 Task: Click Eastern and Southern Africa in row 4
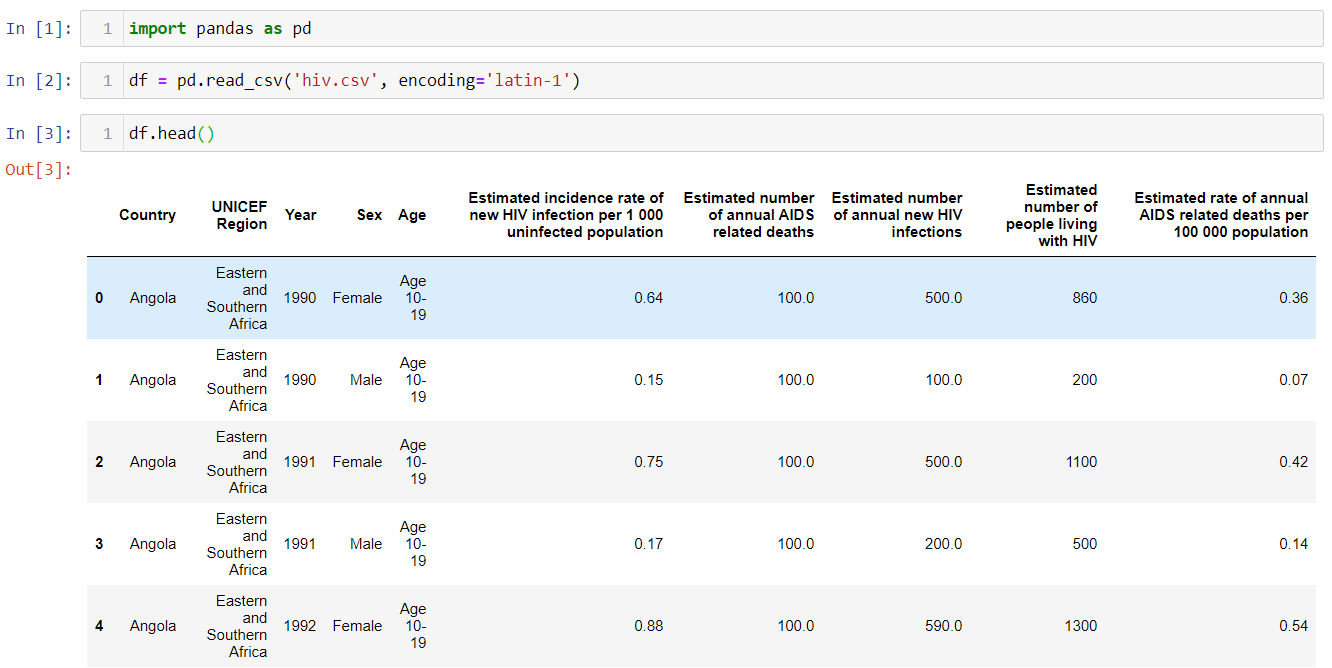(x=238, y=626)
